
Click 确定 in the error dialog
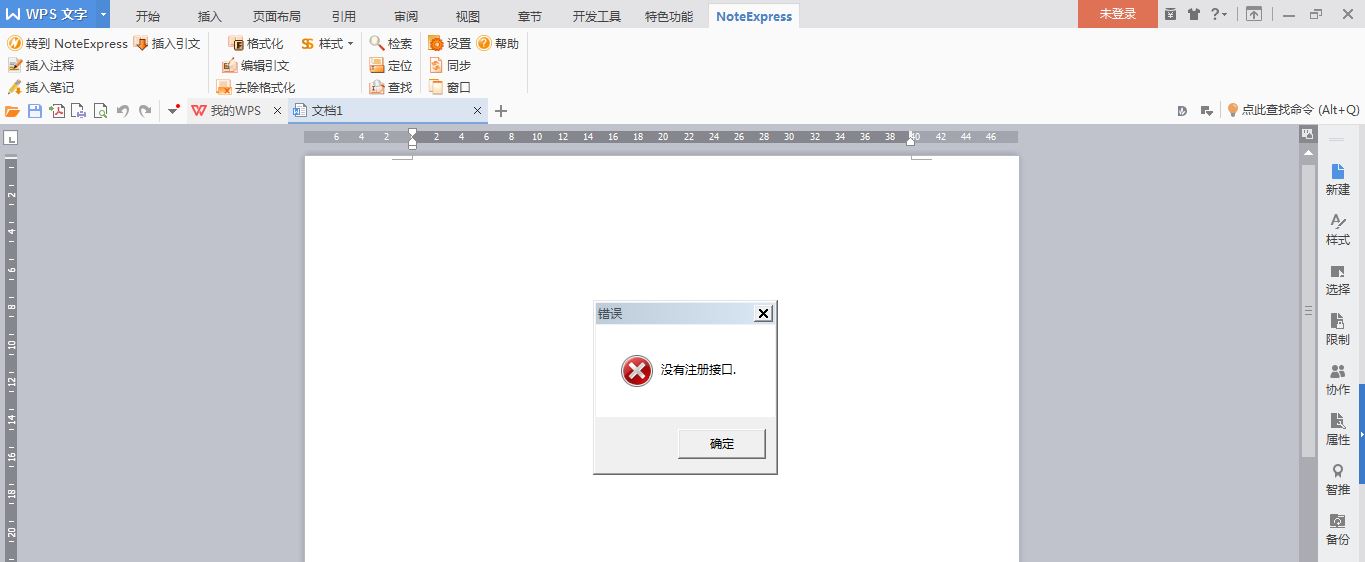(721, 444)
